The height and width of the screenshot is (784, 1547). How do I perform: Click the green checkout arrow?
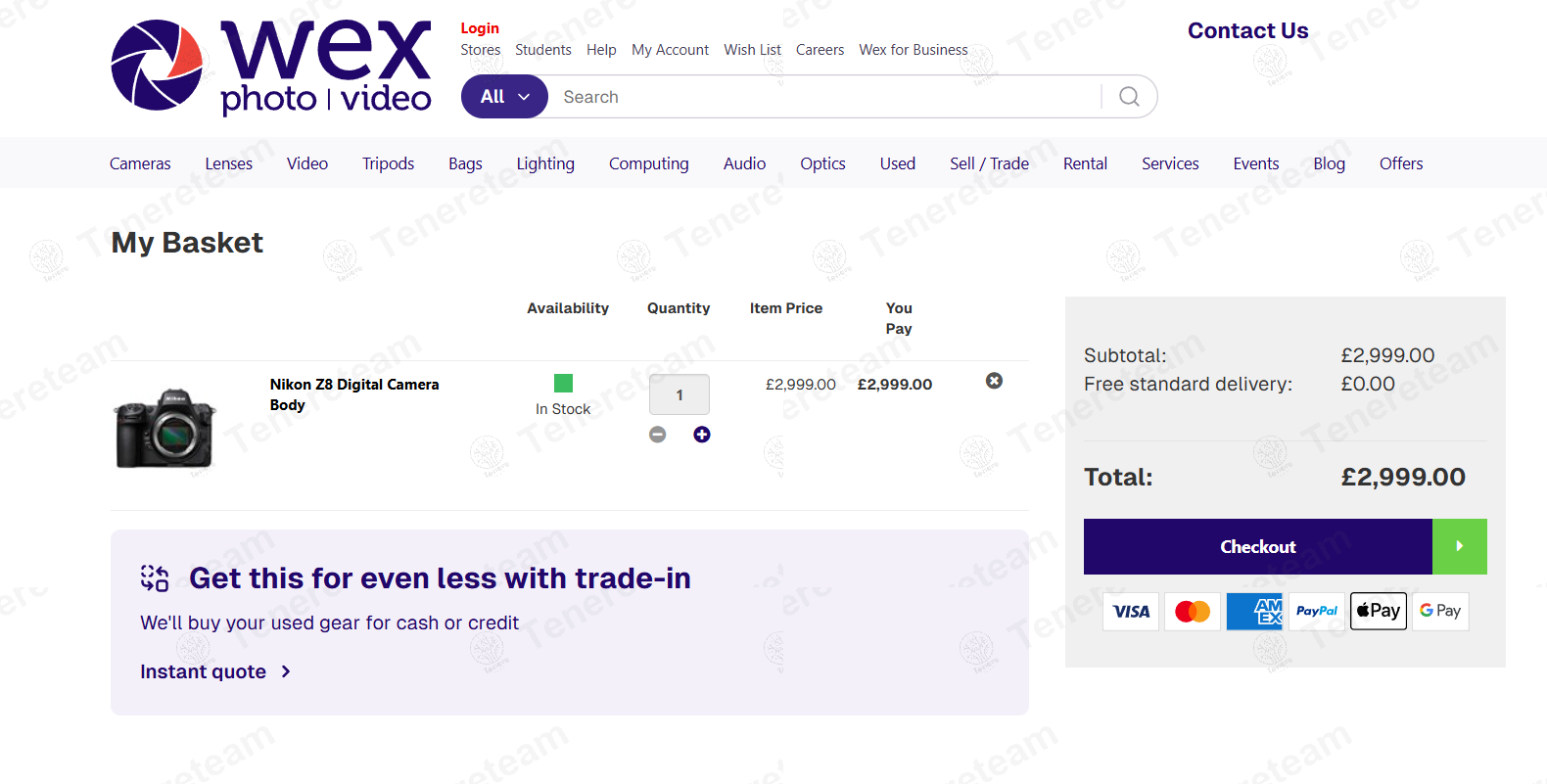(x=1460, y=546)
